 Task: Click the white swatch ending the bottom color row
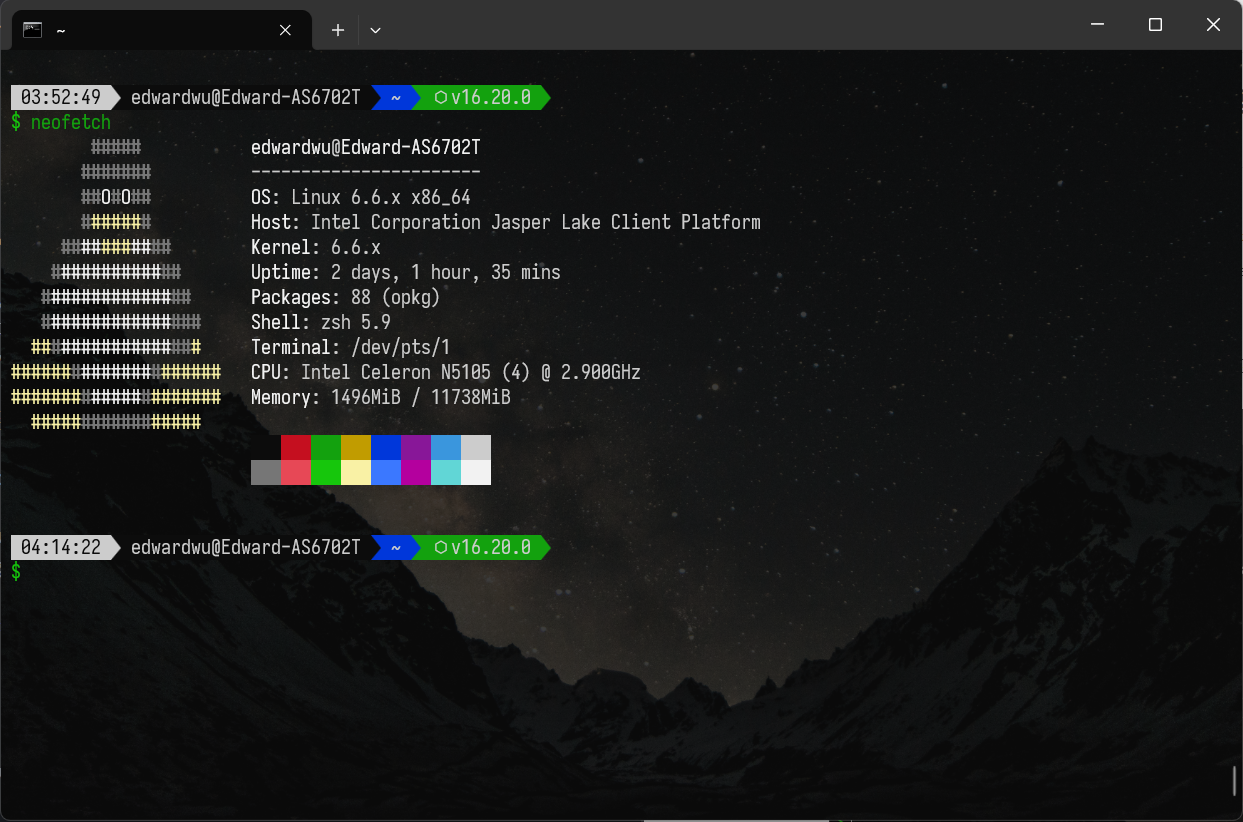[x=476, y=472]
